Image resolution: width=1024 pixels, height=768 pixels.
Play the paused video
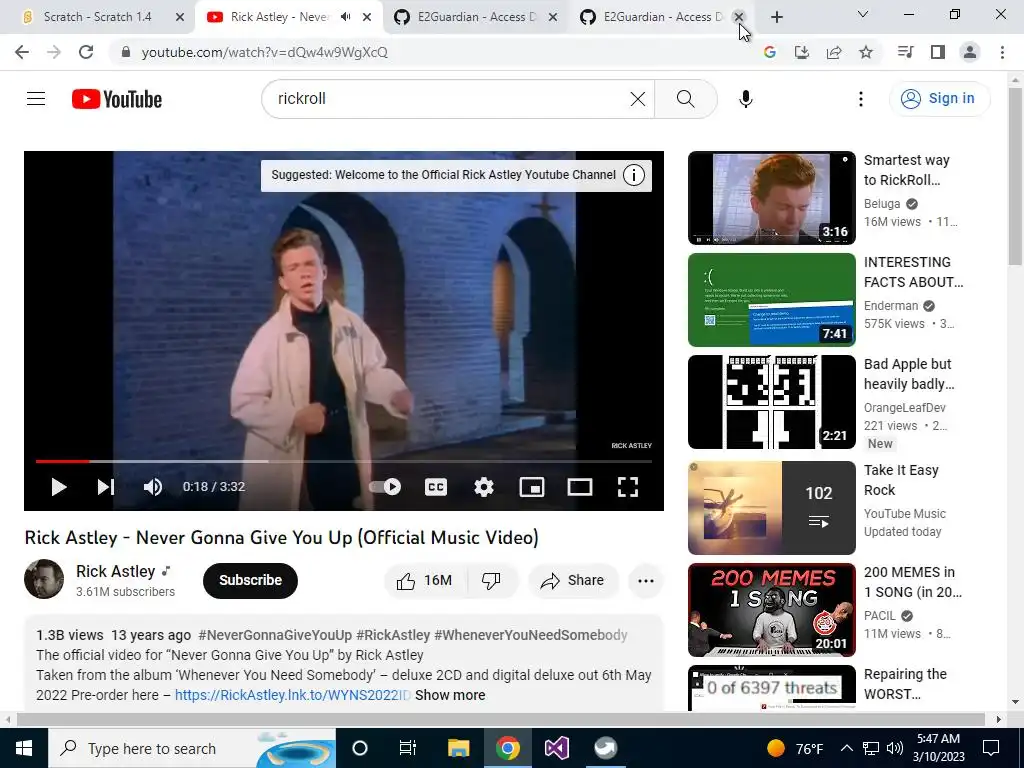coord(58,487)
